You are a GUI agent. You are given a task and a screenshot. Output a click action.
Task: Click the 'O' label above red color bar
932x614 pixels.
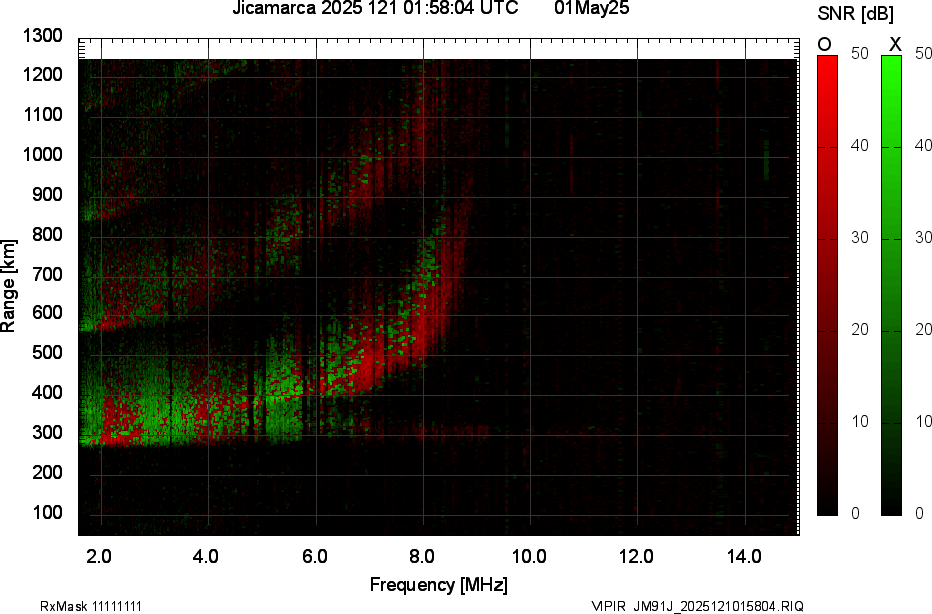click(824, 45)
